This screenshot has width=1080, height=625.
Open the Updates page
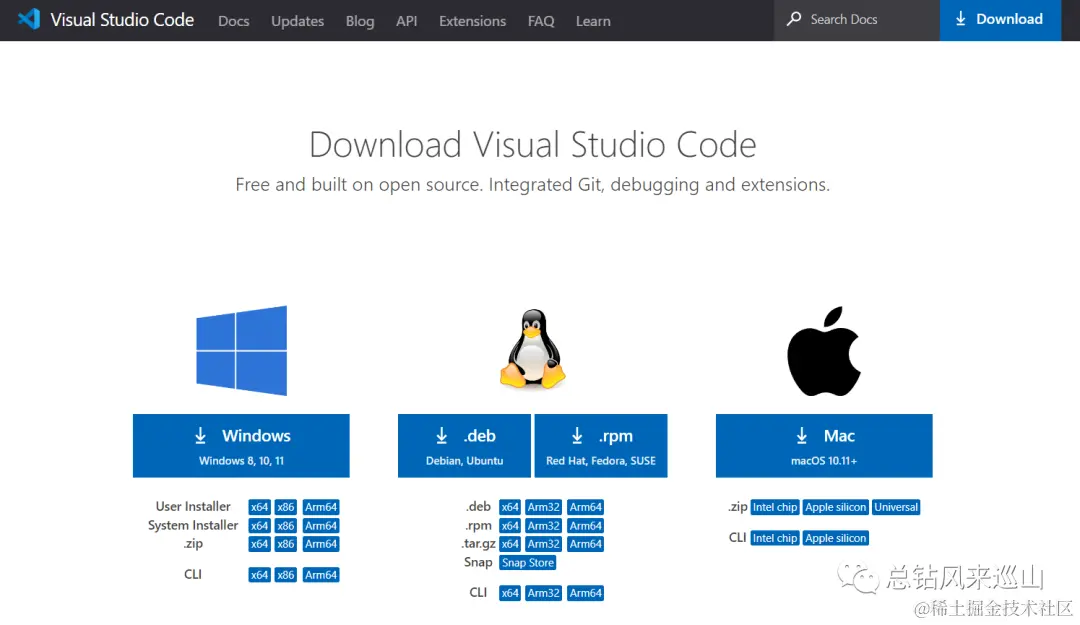click(298, 21)
